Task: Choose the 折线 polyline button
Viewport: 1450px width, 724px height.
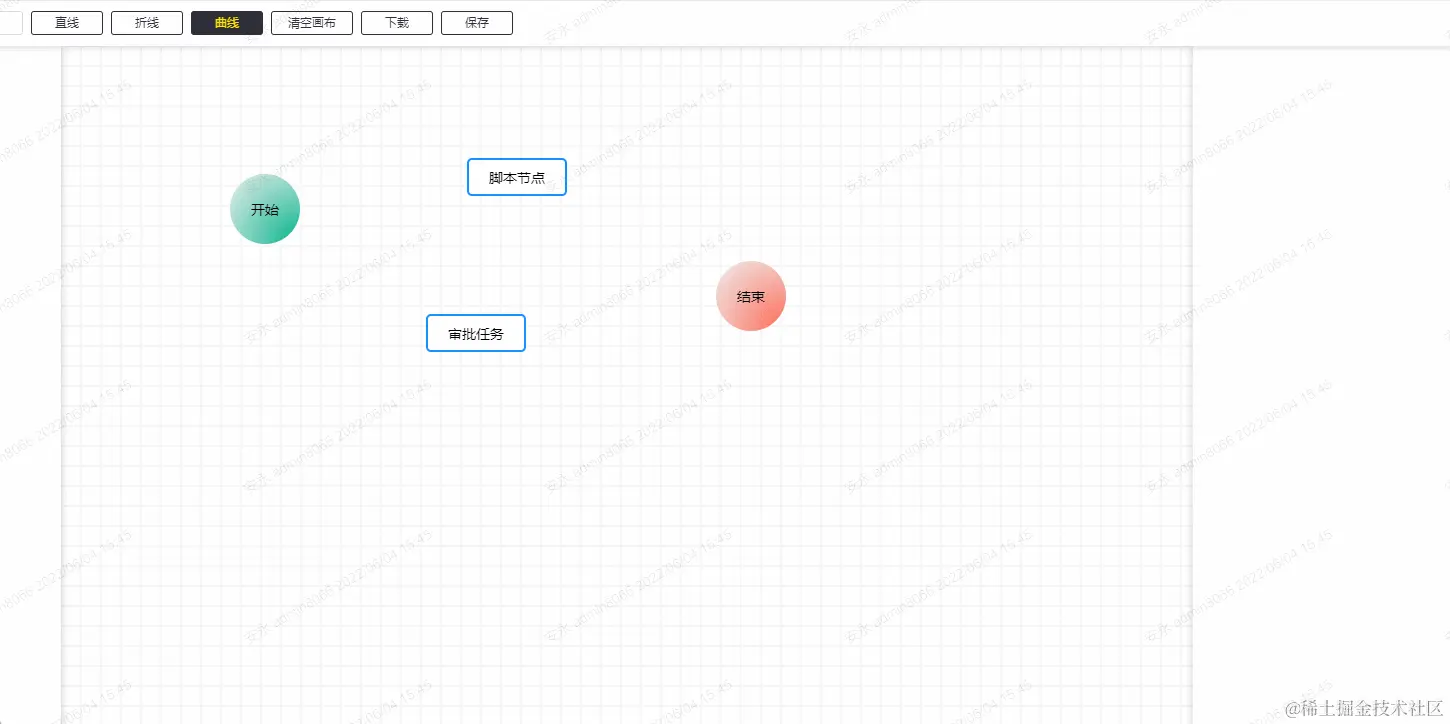Action: coord(147,23)
